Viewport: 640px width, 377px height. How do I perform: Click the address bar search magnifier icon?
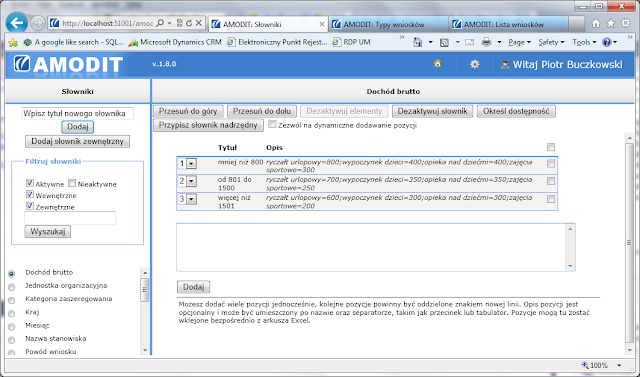coord(160,23)
